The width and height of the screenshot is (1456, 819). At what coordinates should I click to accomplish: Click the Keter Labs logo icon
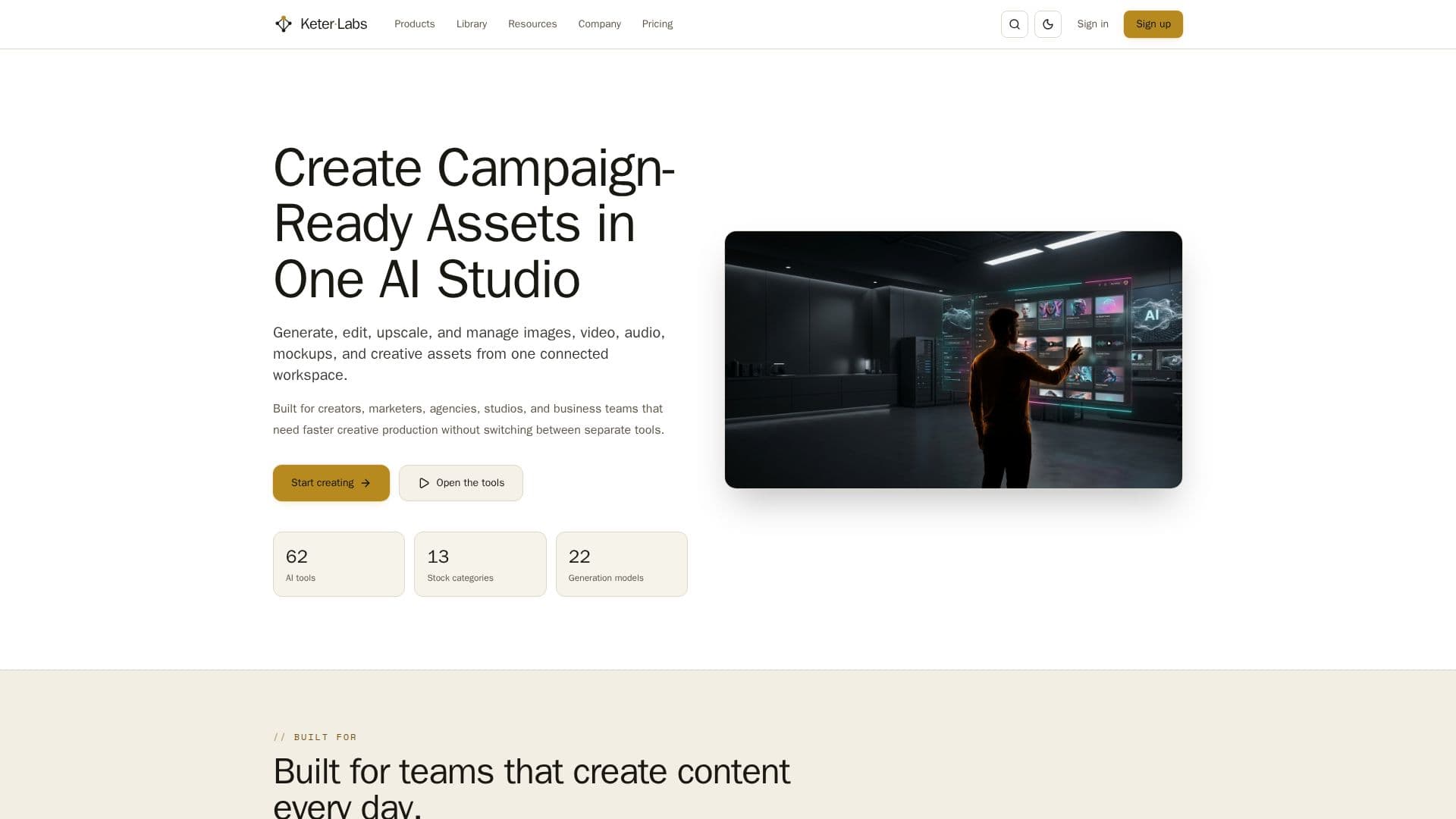[x=283, y=24]
